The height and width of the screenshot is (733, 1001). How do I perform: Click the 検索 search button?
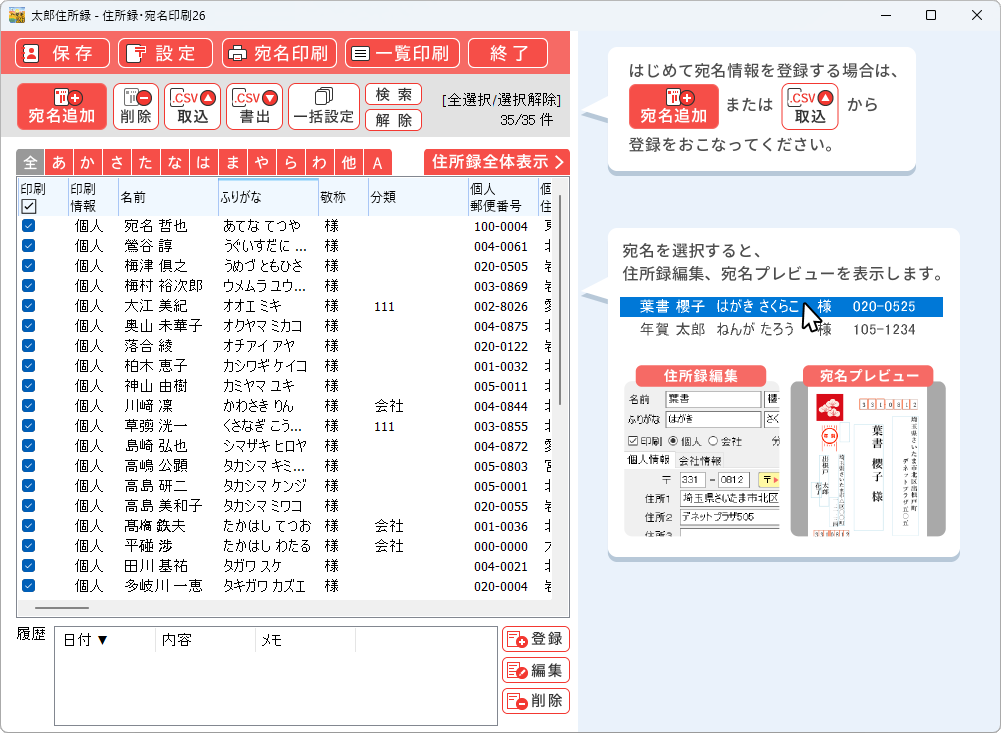[x=393, y=95]
